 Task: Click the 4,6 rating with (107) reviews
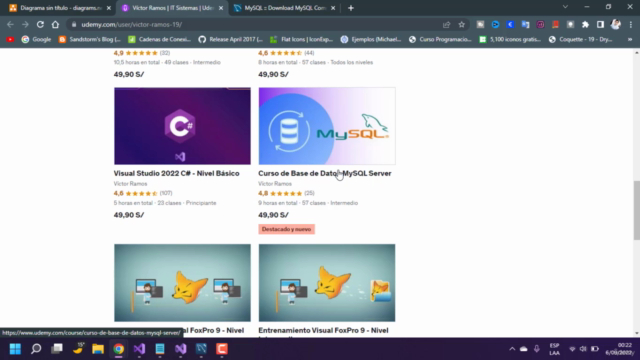click(143, 193)
